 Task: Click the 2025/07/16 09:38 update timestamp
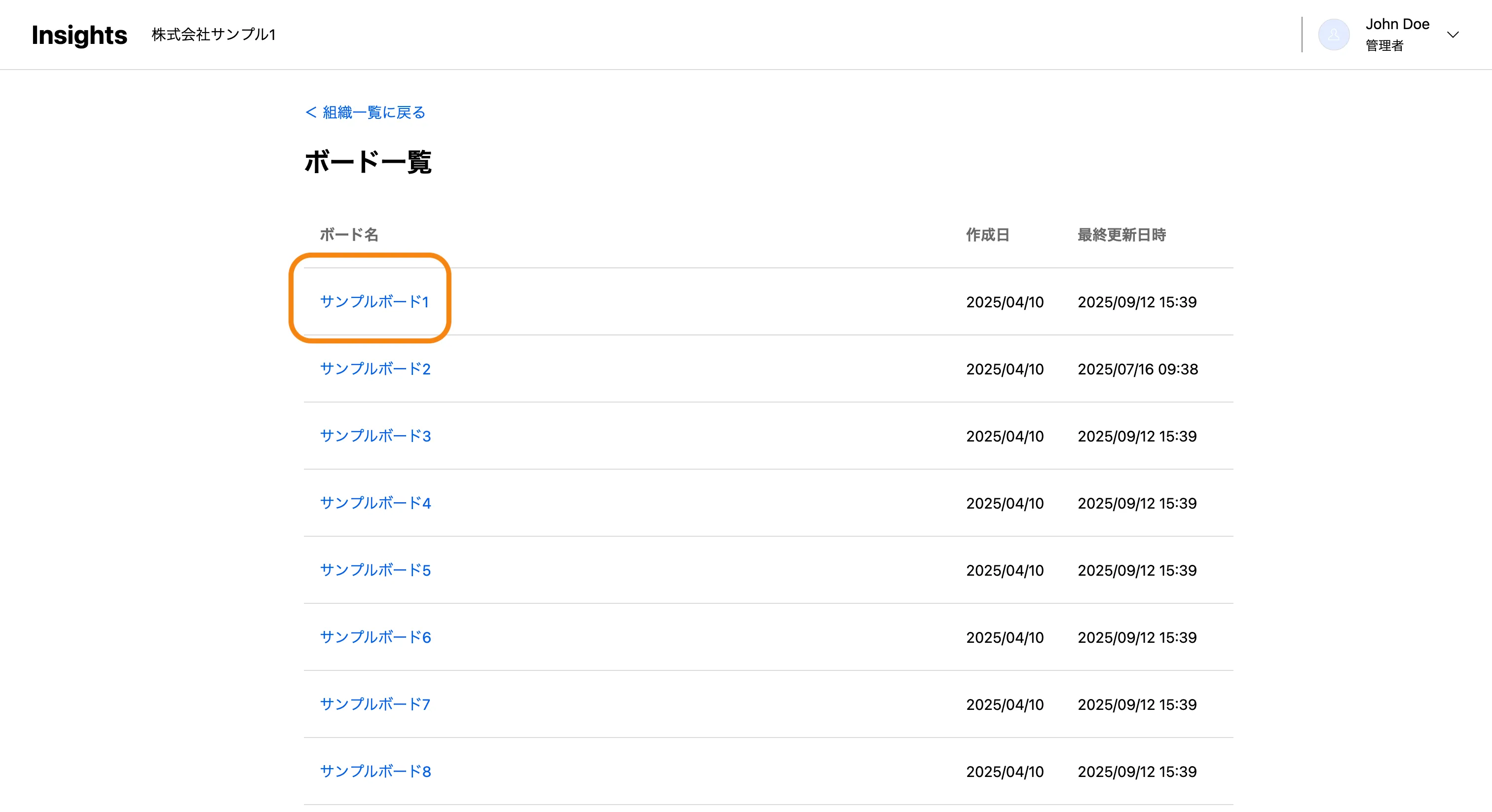[1138, 369]
